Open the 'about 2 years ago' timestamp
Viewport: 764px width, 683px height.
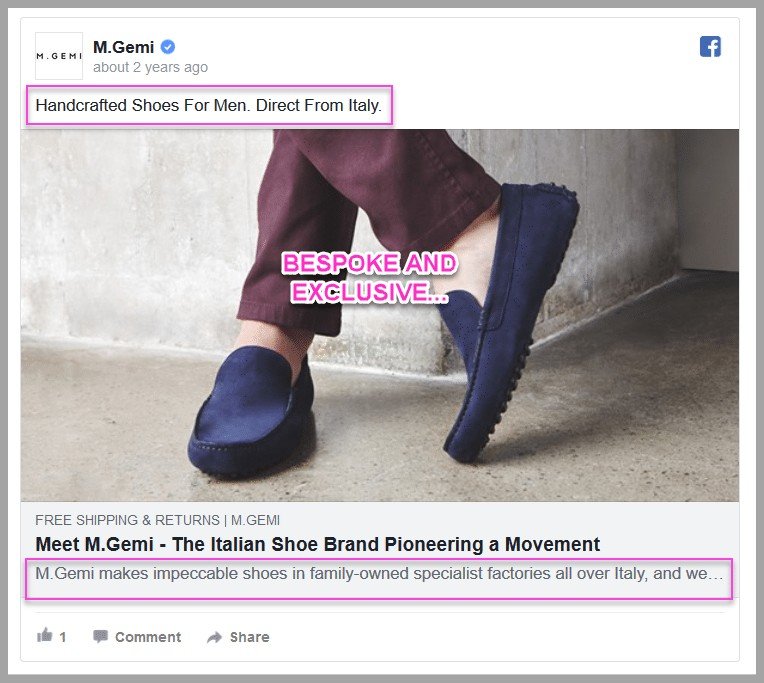(150, 67)
